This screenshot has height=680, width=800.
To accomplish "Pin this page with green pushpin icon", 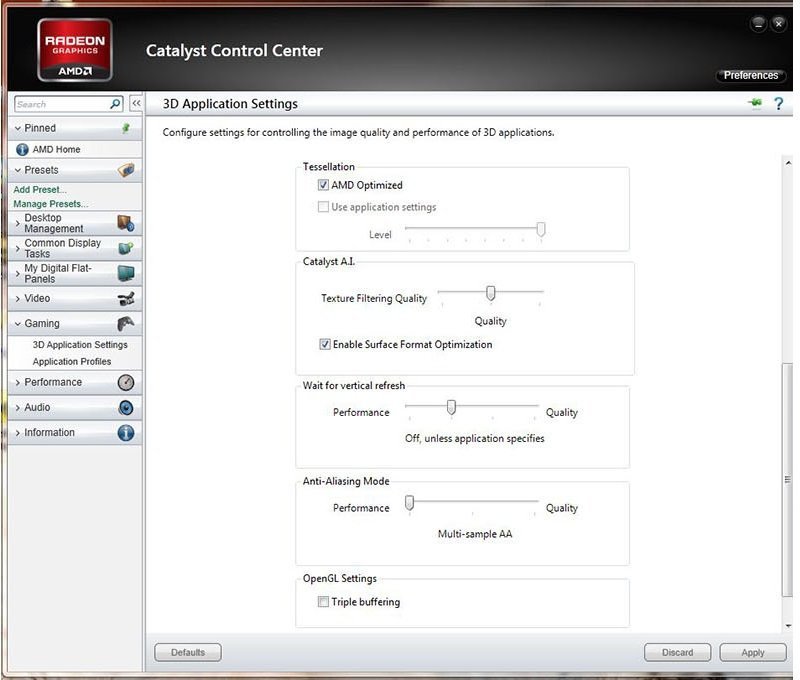I will pyautogui.click(x=755, y=103).
